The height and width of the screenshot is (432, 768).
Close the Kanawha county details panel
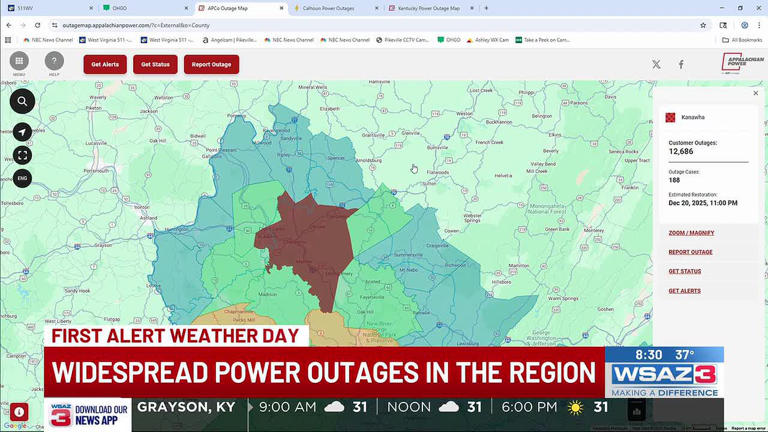756,93
